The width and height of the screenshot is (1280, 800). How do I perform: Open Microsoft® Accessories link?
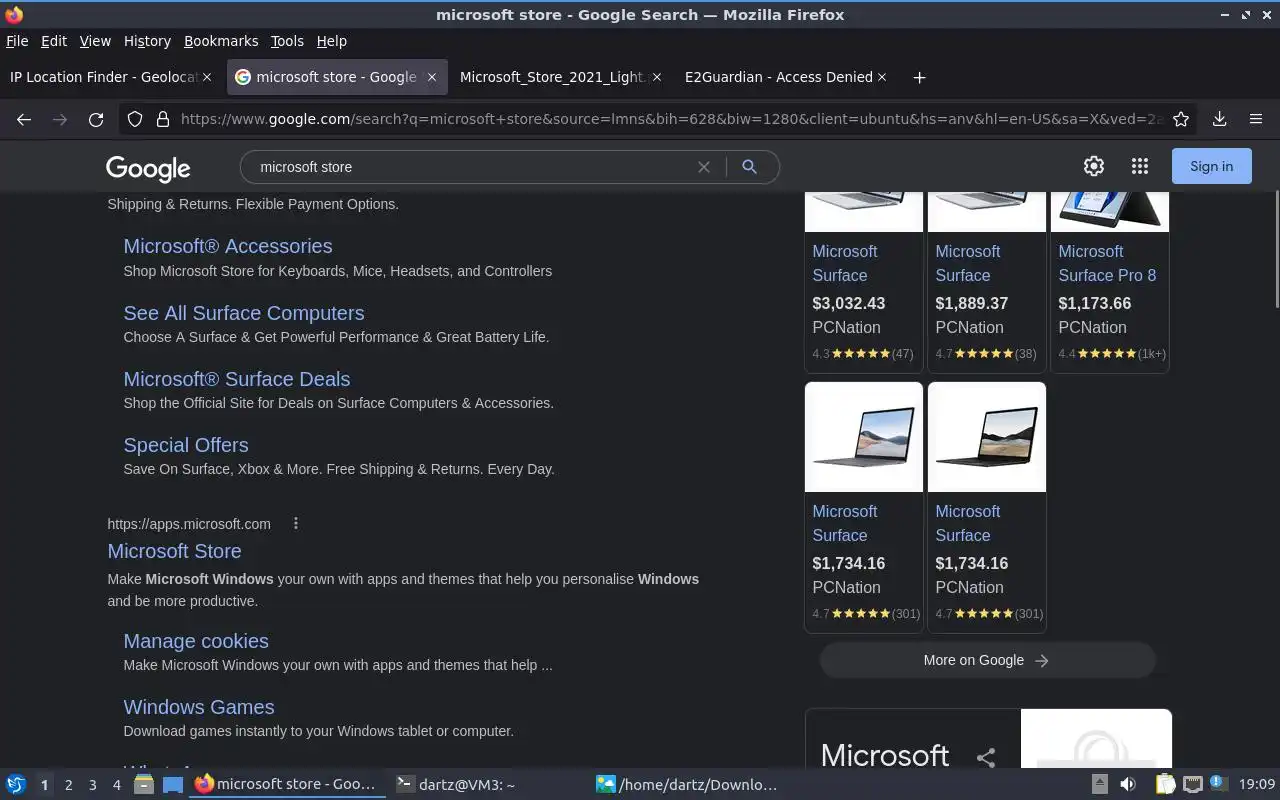(x=228, y=246)
